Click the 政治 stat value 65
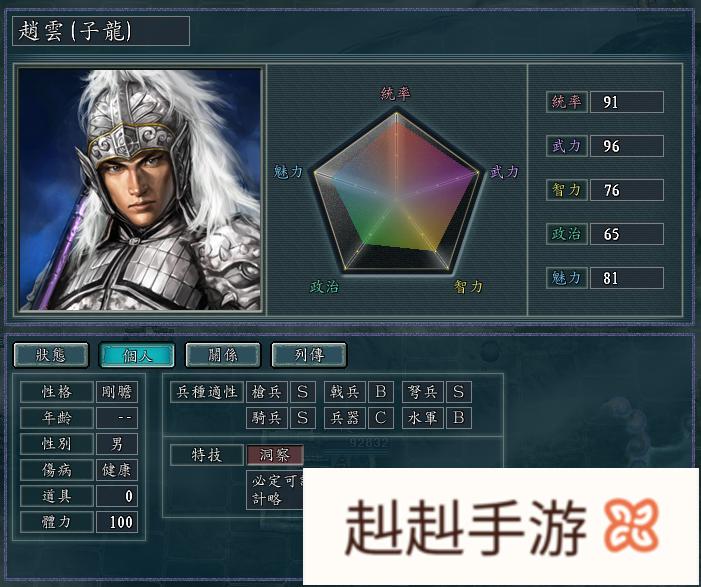Image resolution: width=701 pixels, height=587 pixels. [x=626, y=234]
